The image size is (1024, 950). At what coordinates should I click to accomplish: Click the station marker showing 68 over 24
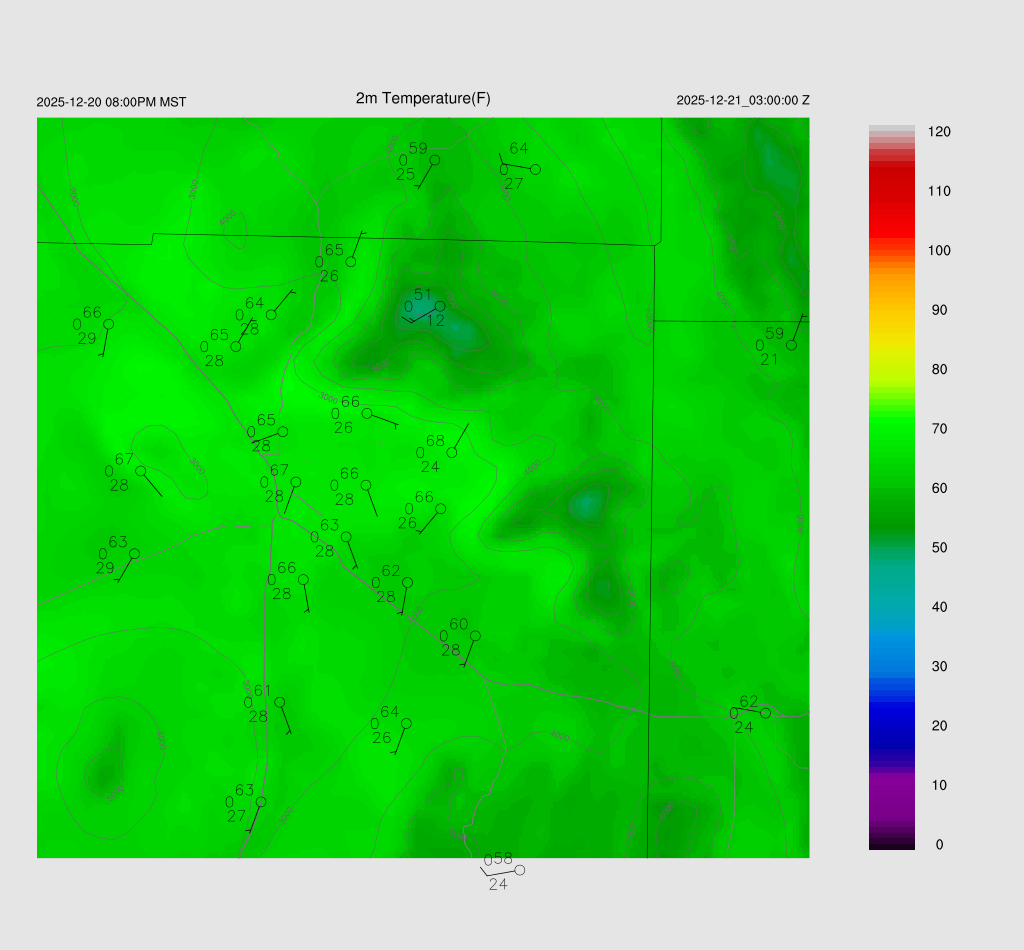452,452
